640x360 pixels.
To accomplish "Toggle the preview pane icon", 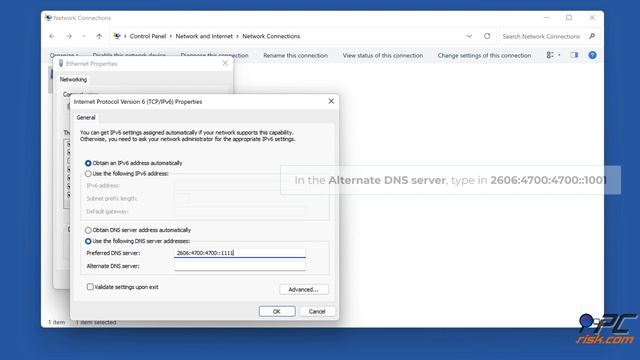I will pyautogui.click(x=574, y=55).
